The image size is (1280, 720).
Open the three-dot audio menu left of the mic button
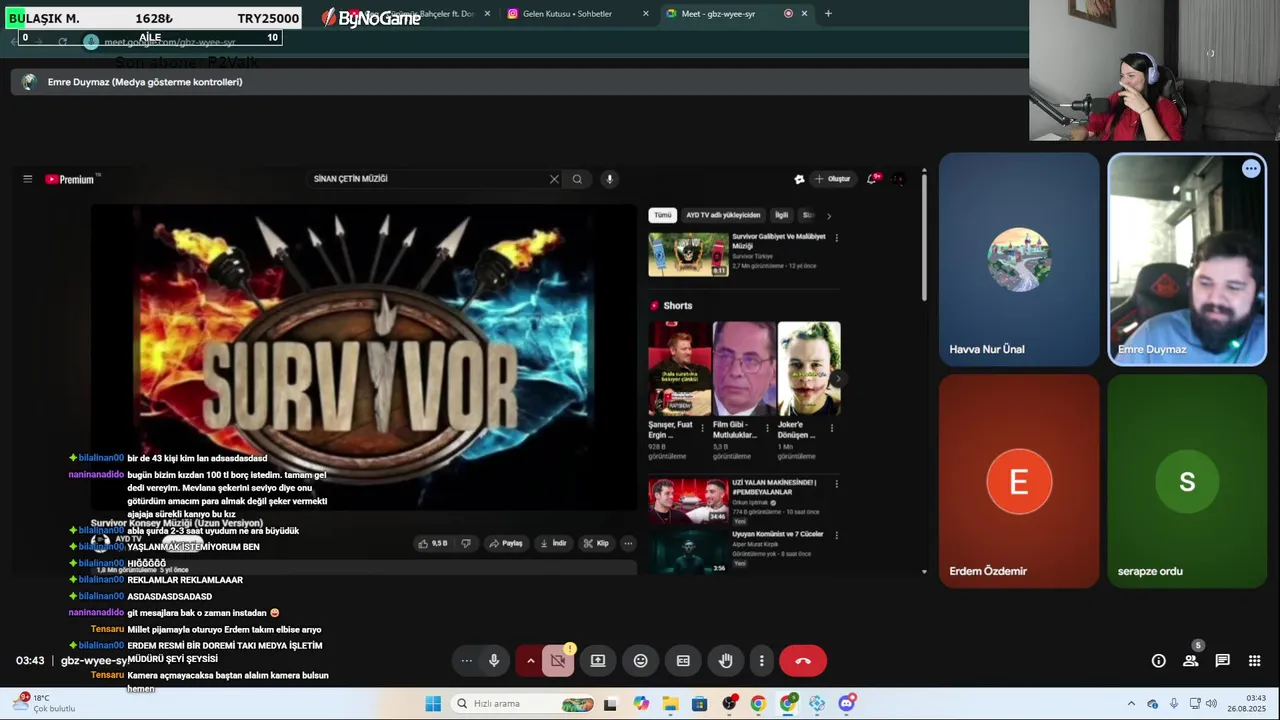[x=466, y=661]
